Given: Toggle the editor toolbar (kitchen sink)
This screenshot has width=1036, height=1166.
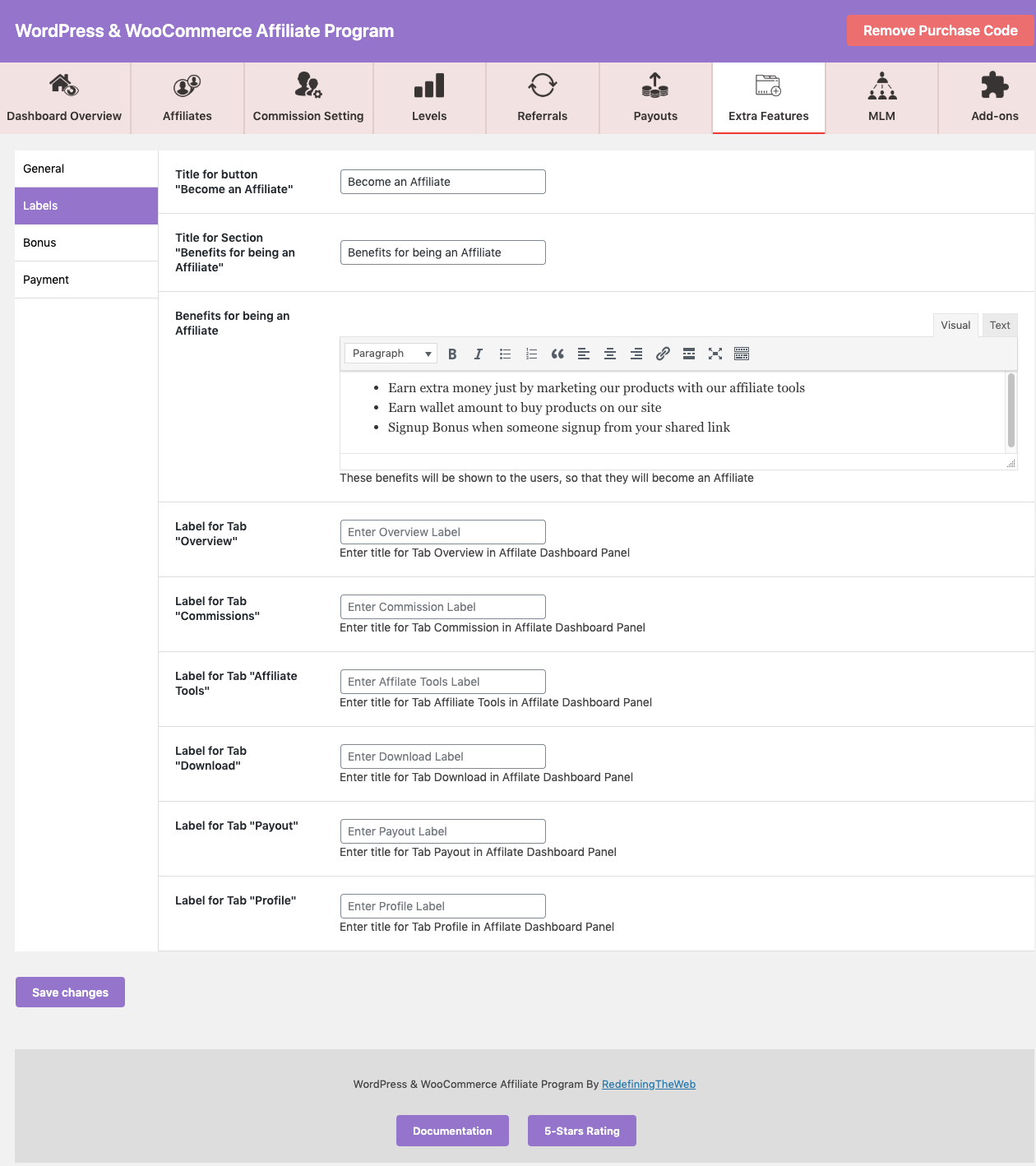Looking at the screenshot, I should click(x=742, y=354).
